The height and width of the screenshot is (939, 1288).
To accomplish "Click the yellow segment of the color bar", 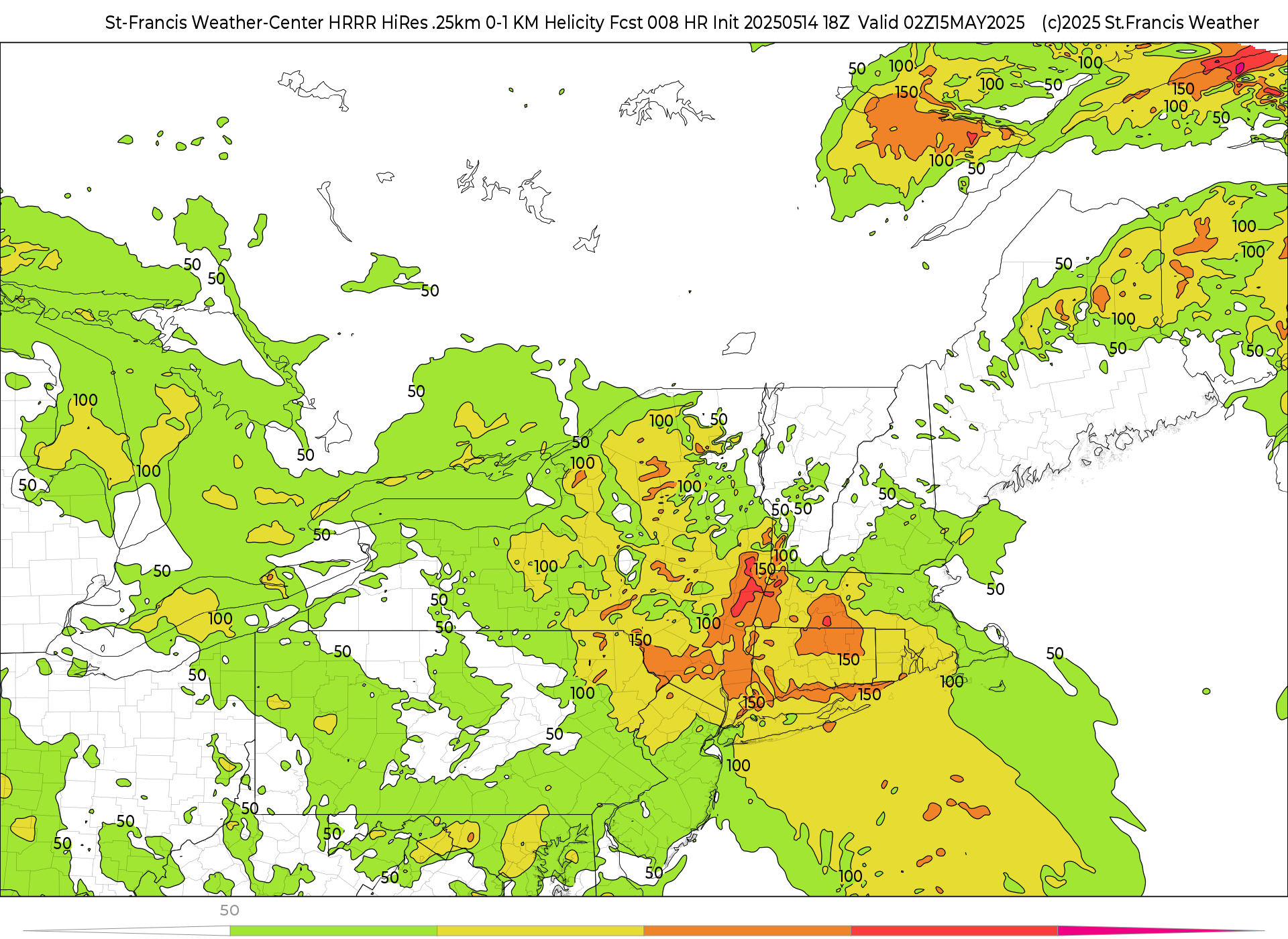I will pyautogui.click(x=540, y=931).
